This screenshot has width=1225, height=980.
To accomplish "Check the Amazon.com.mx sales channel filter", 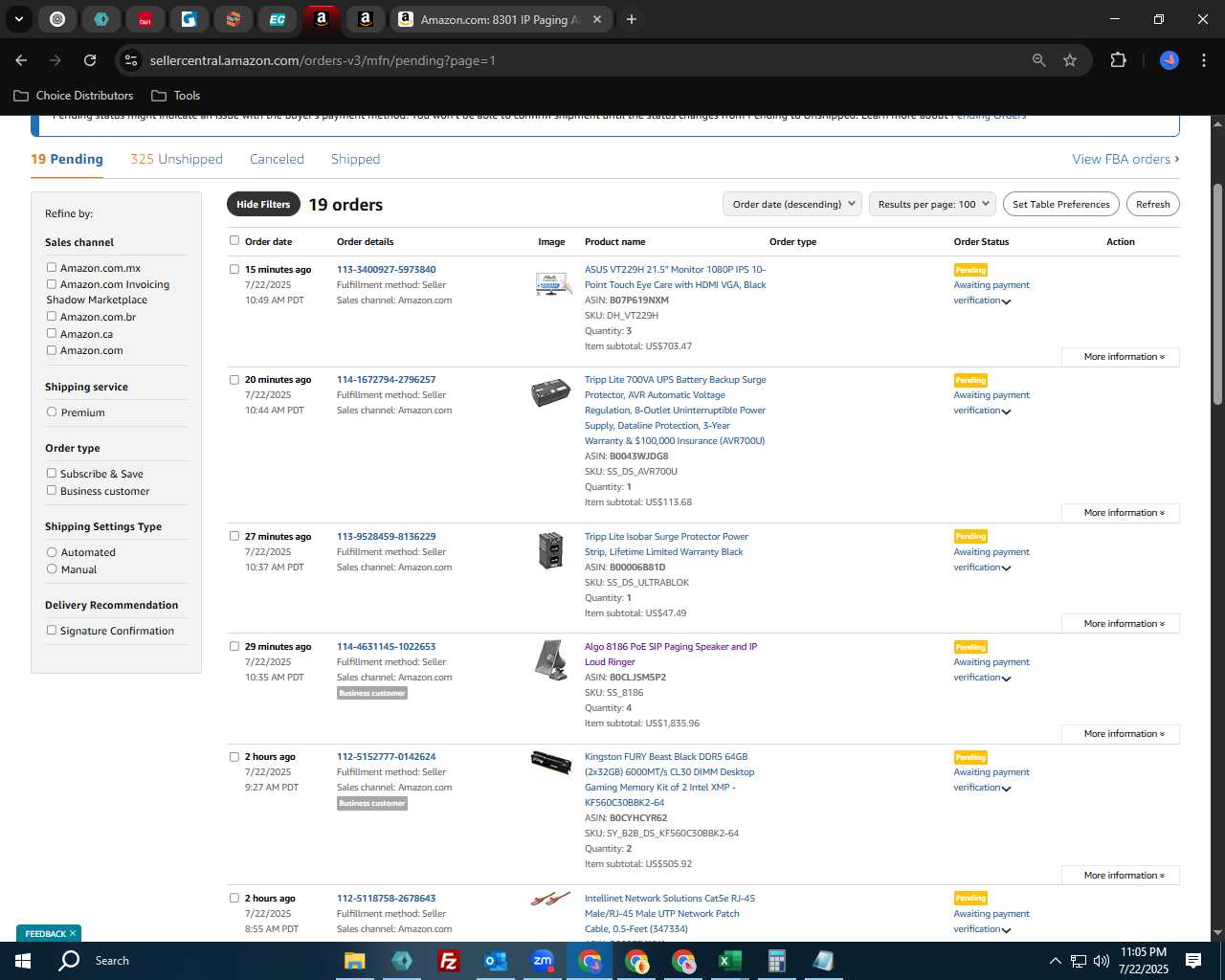I will [52, 267].
